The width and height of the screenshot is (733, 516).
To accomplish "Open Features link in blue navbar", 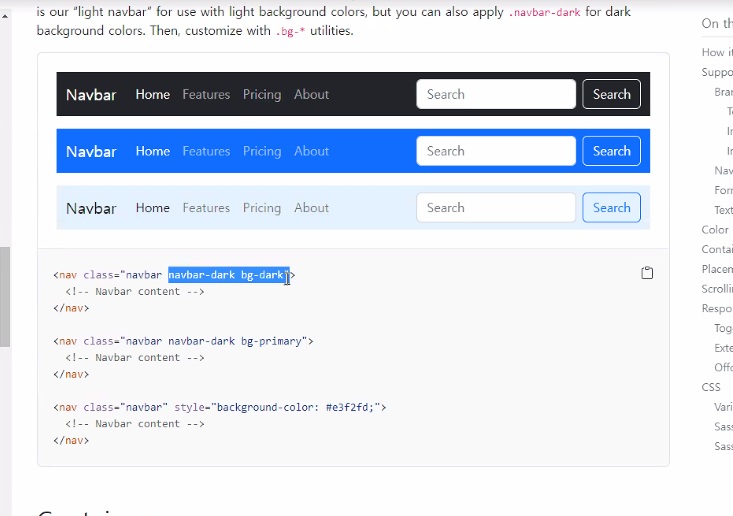I will [206, 151].
